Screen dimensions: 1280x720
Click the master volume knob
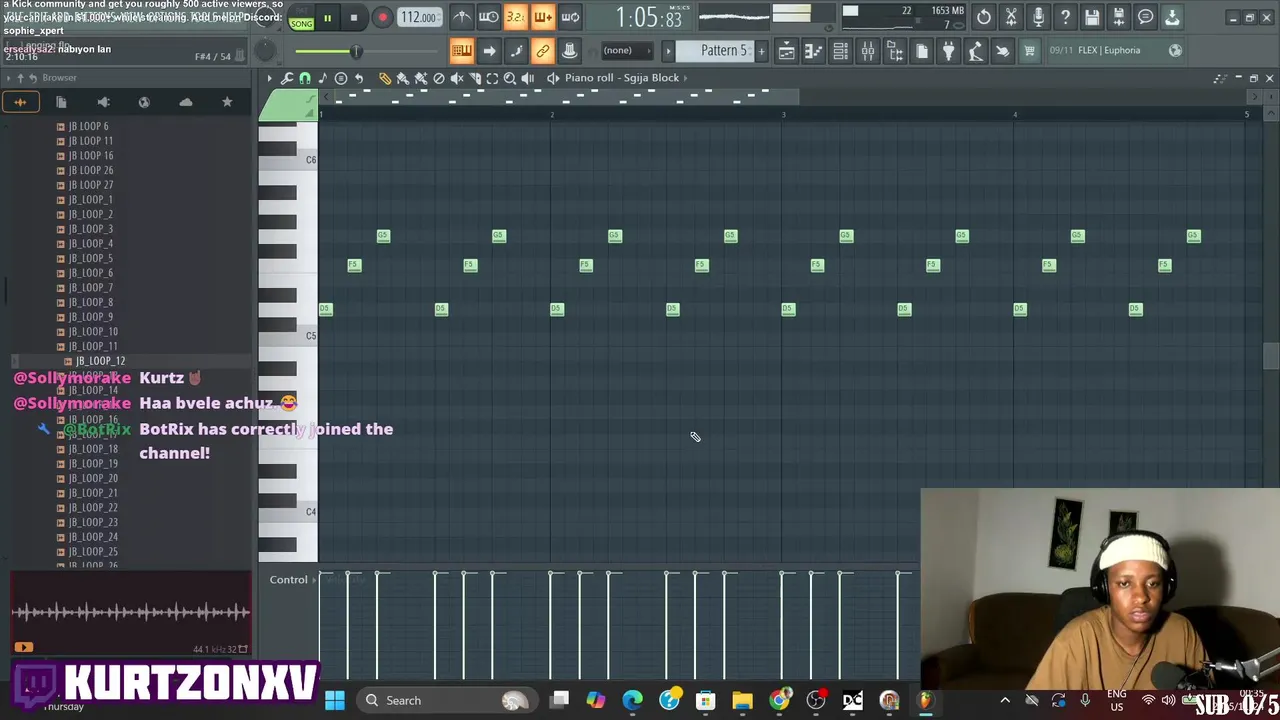point(266,51)
